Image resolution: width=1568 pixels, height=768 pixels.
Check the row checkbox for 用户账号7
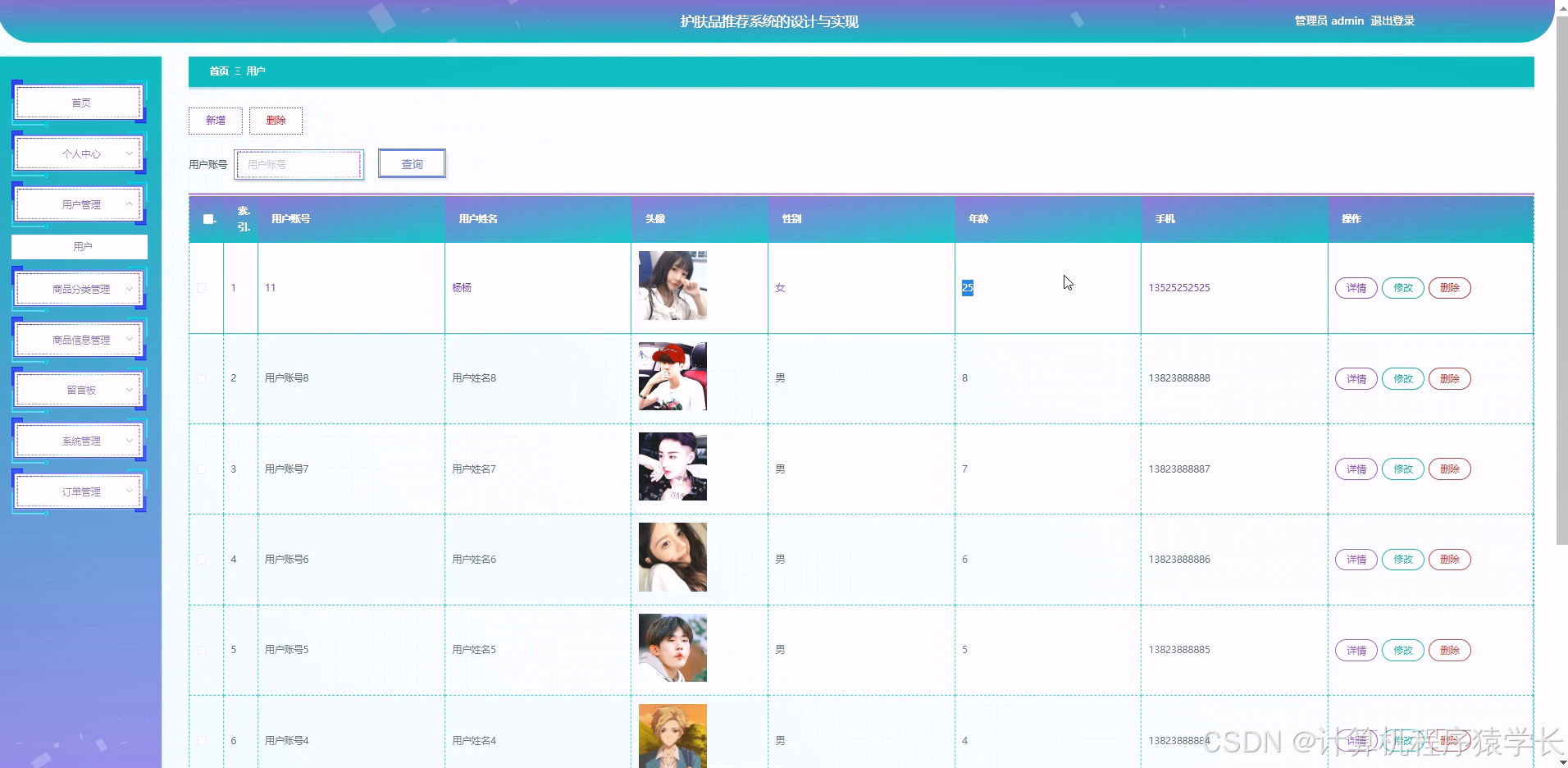point(202,469)
